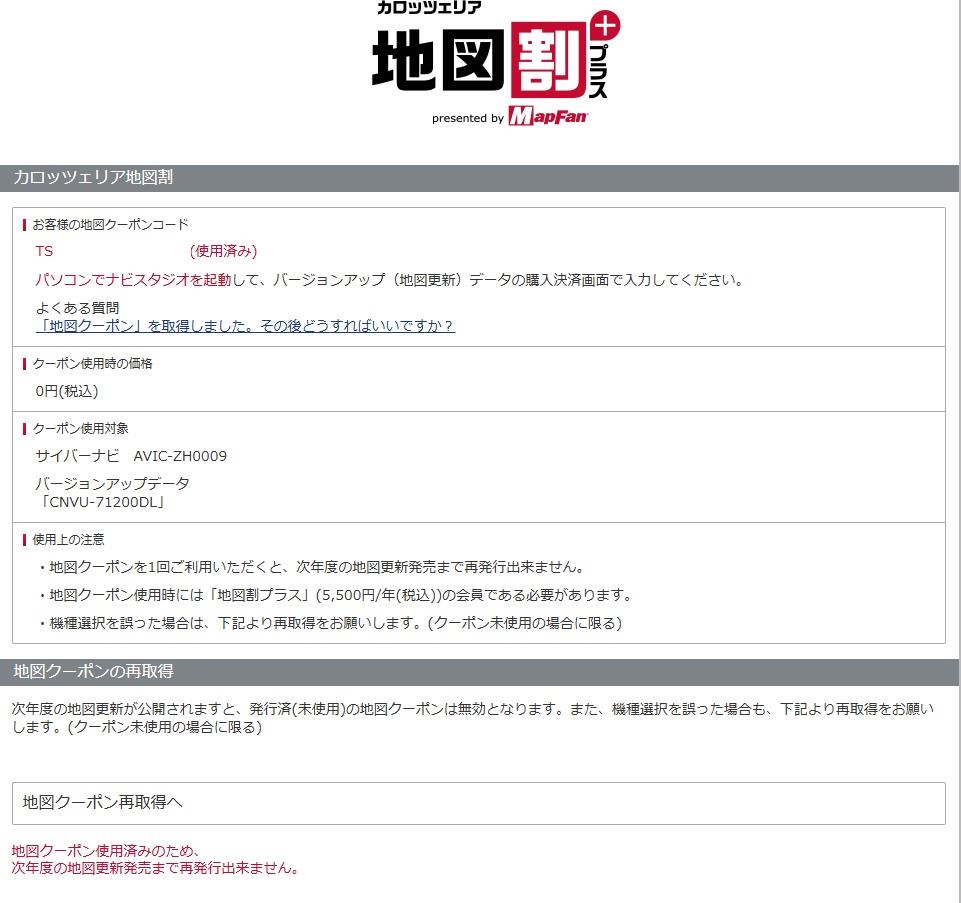This screenshot has height=903, width=961.
Task: Select the coupon code starting with TS
Action: click(x=44, y=251)
